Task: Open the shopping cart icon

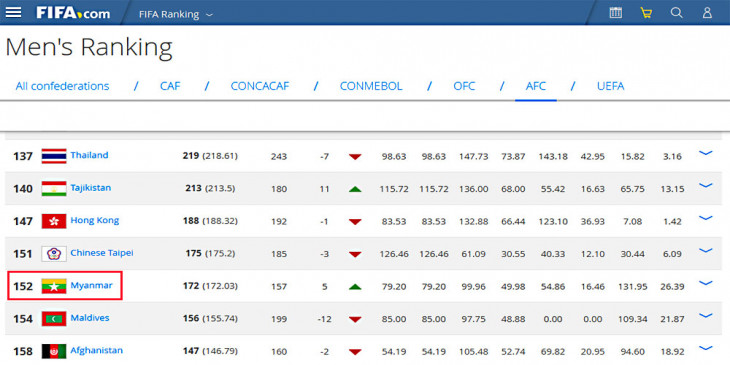Action: pyautogui.click(x=646, y=13)
